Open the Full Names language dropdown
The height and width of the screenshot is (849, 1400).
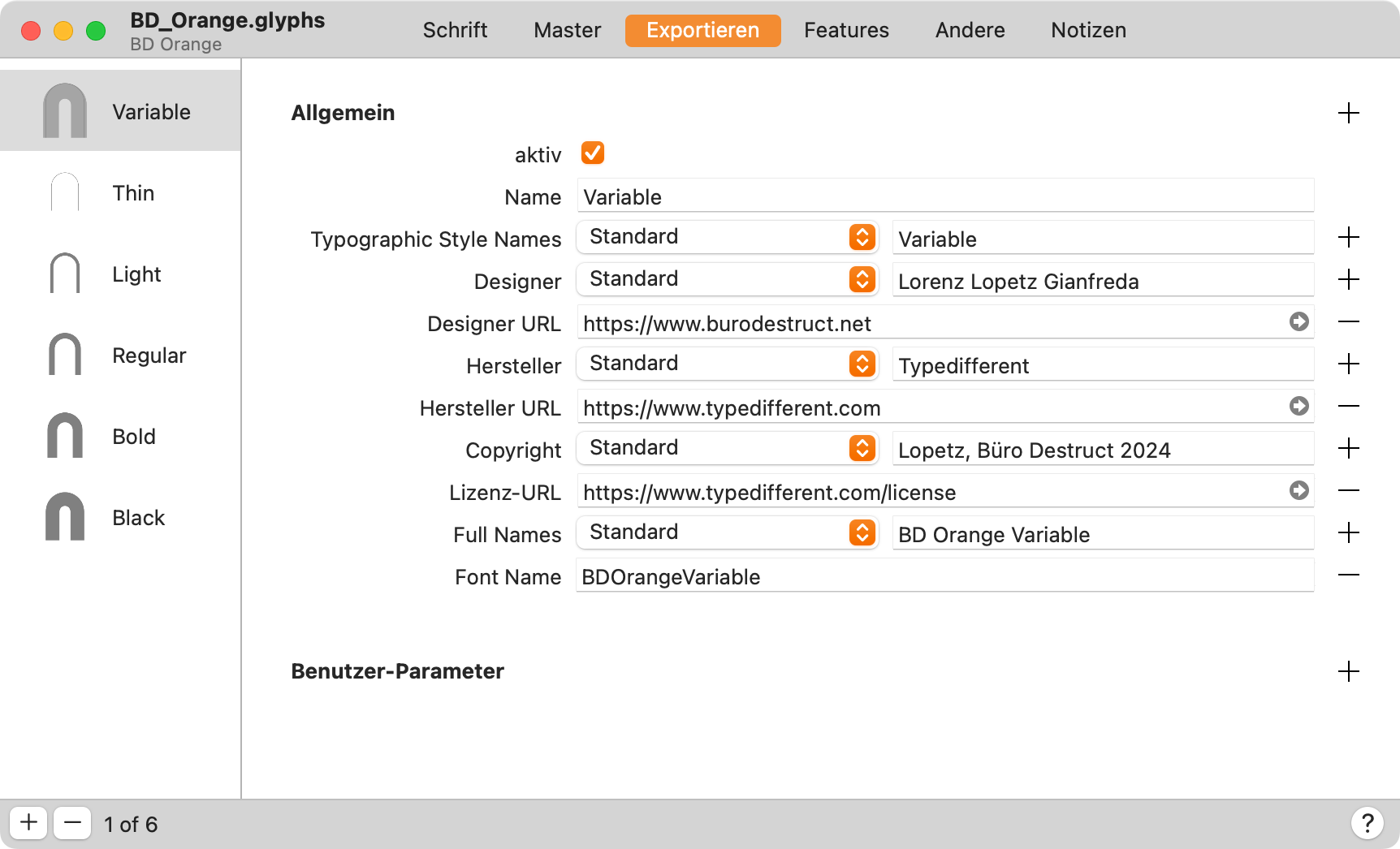pos(727,532)
